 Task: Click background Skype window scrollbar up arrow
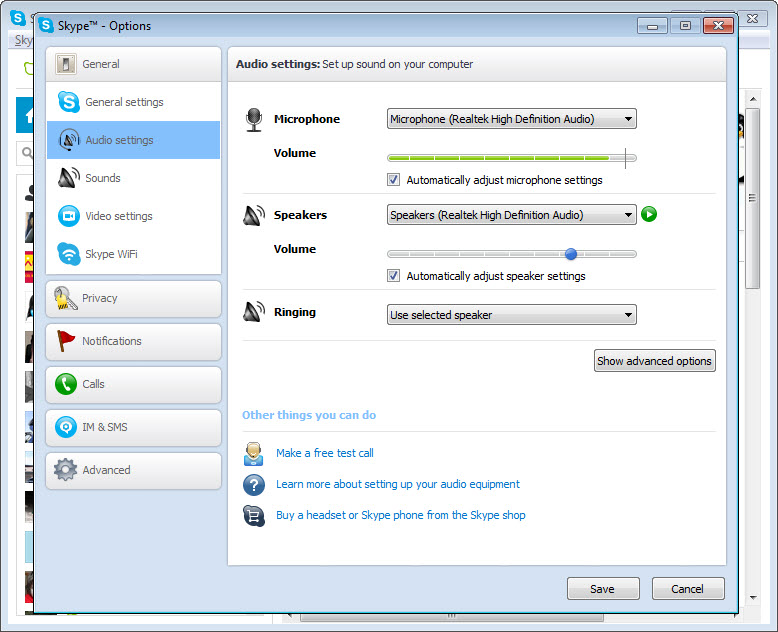tap(753, 99)
